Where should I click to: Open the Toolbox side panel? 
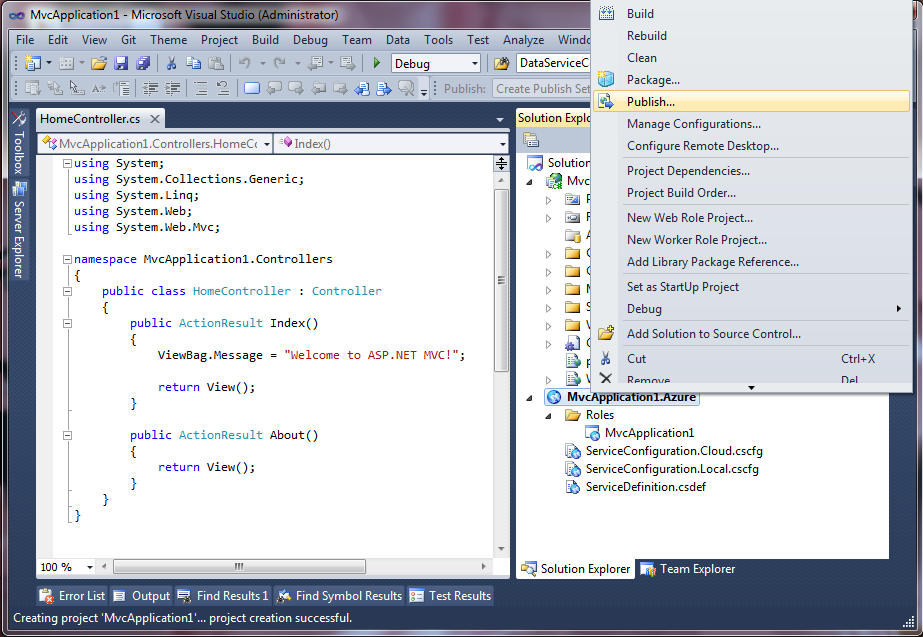[19, 143]
